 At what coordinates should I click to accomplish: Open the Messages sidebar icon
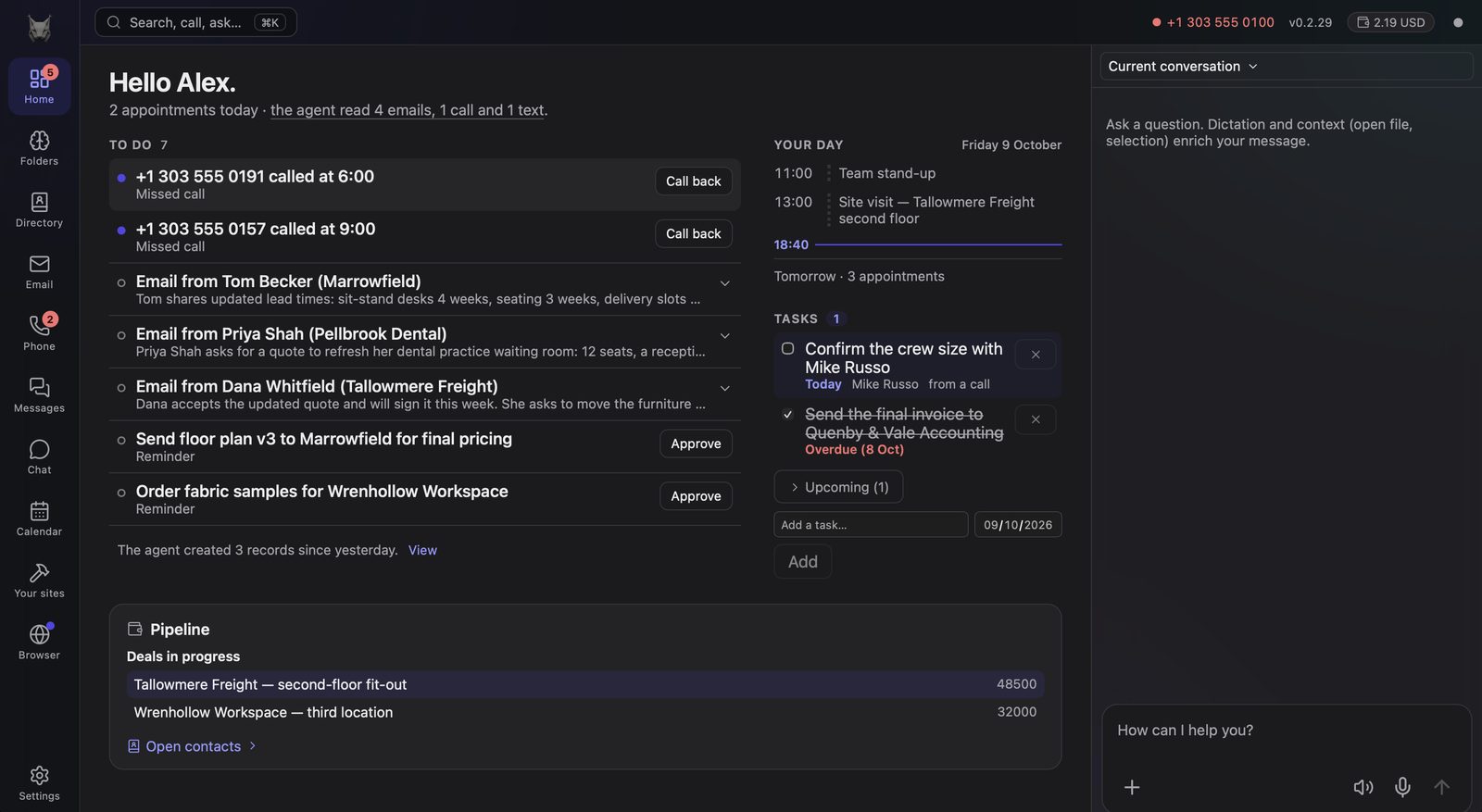click(39, 387)
